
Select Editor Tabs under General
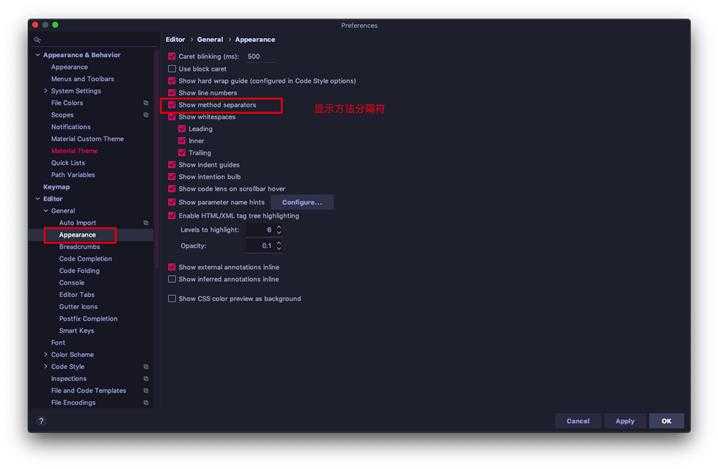(77, 294)
